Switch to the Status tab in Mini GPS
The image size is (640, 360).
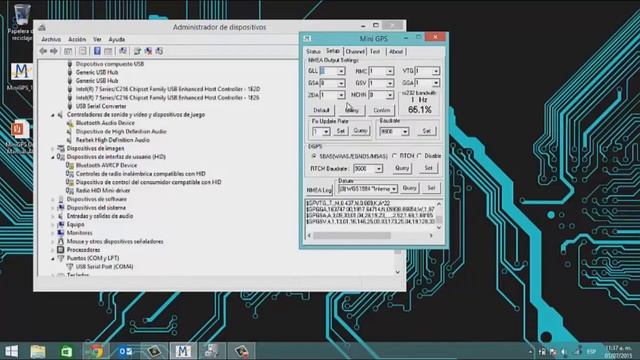313,52
